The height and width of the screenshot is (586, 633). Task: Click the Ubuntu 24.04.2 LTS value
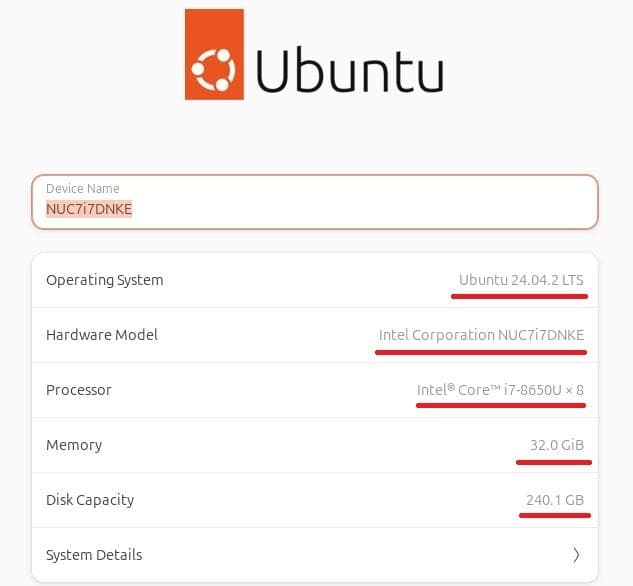(521, 280)
